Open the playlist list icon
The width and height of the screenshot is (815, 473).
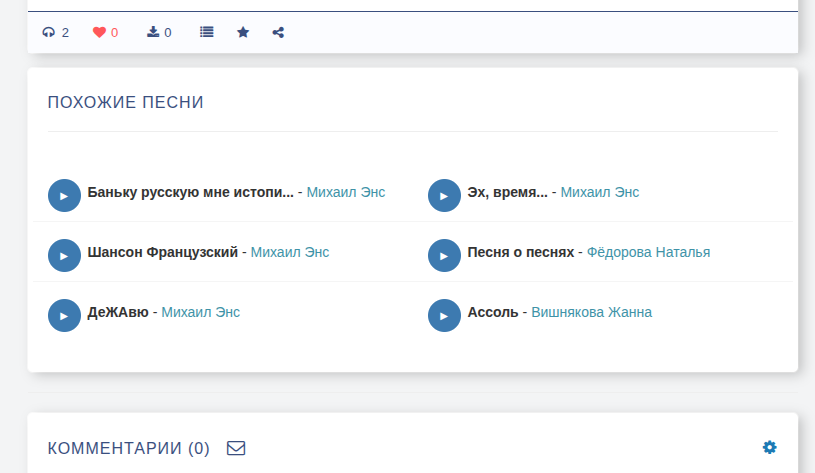tap(207, 32)
